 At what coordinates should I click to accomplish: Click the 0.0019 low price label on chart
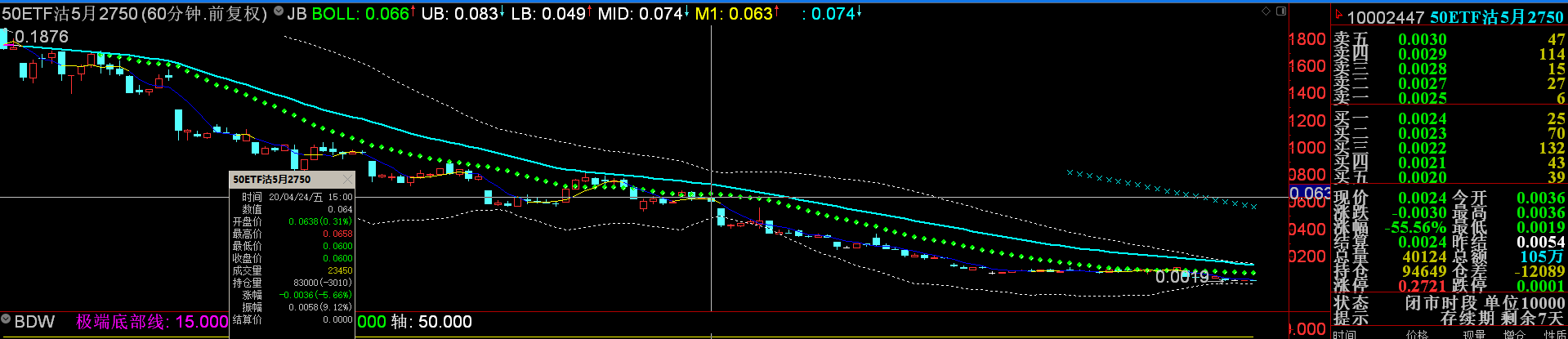click(1182, 277)
